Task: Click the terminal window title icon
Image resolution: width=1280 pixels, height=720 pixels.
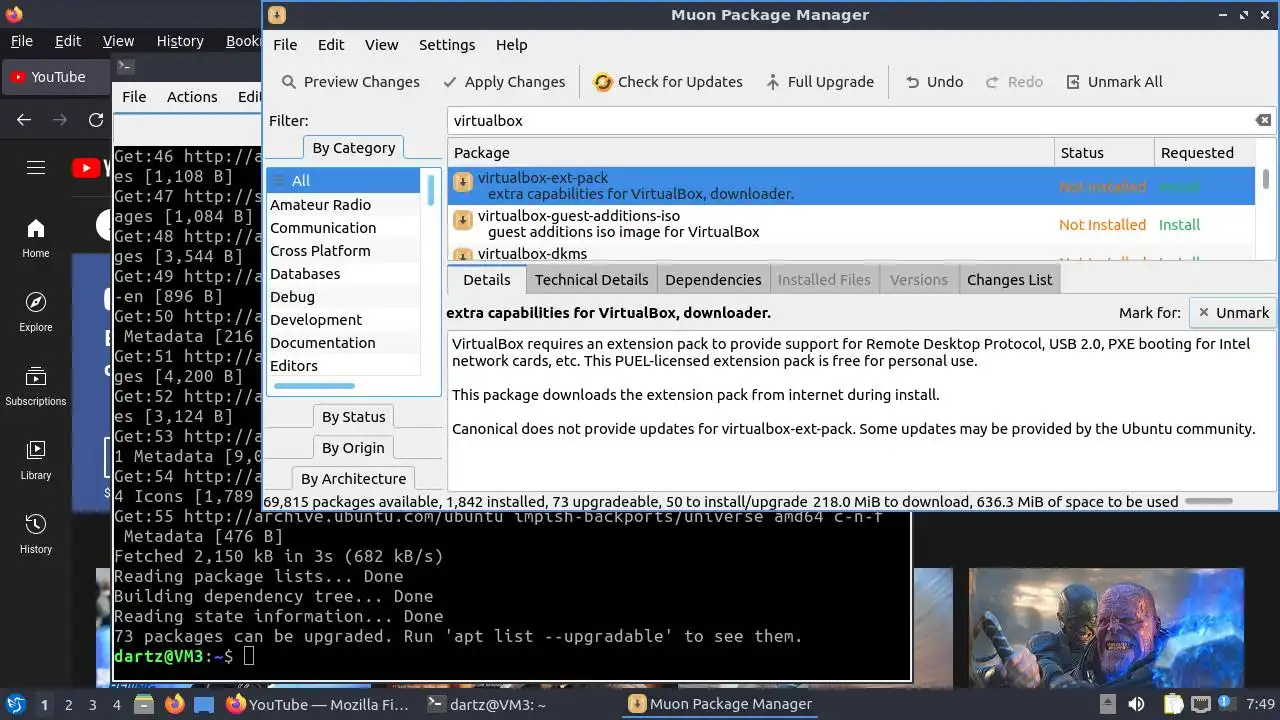Action: 125,67
